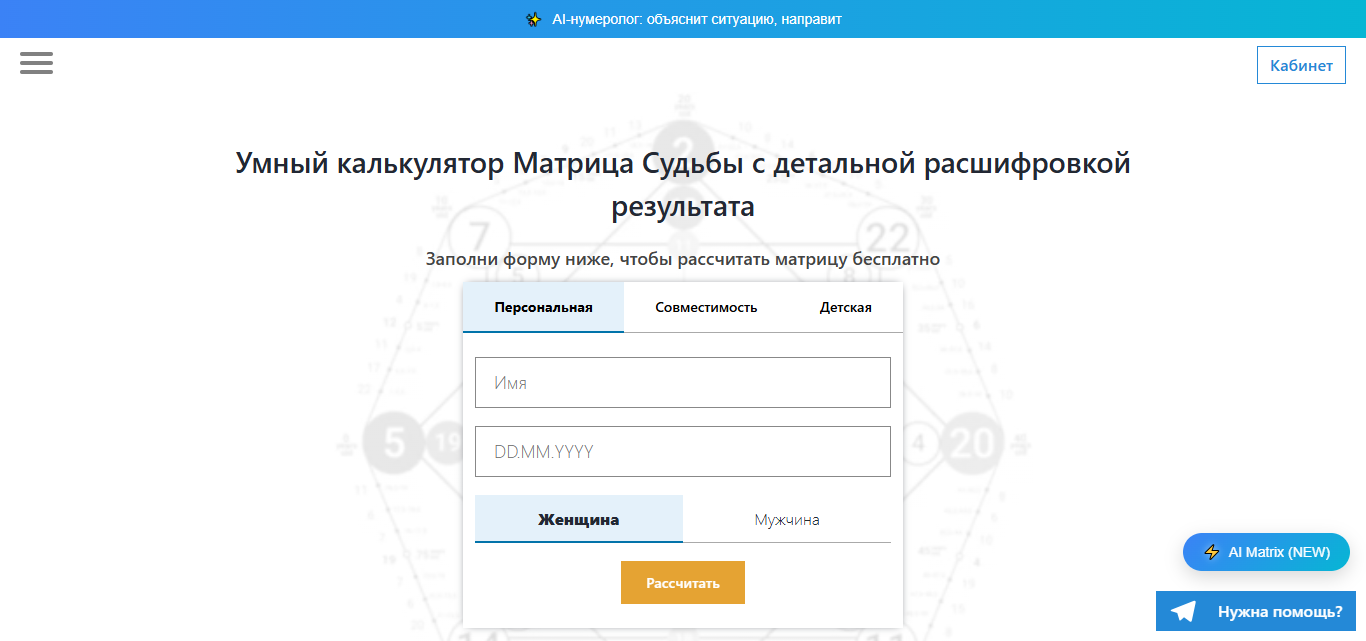Focus the Имя input field
Screen dimensions: 1366x641
coord(683,382)
